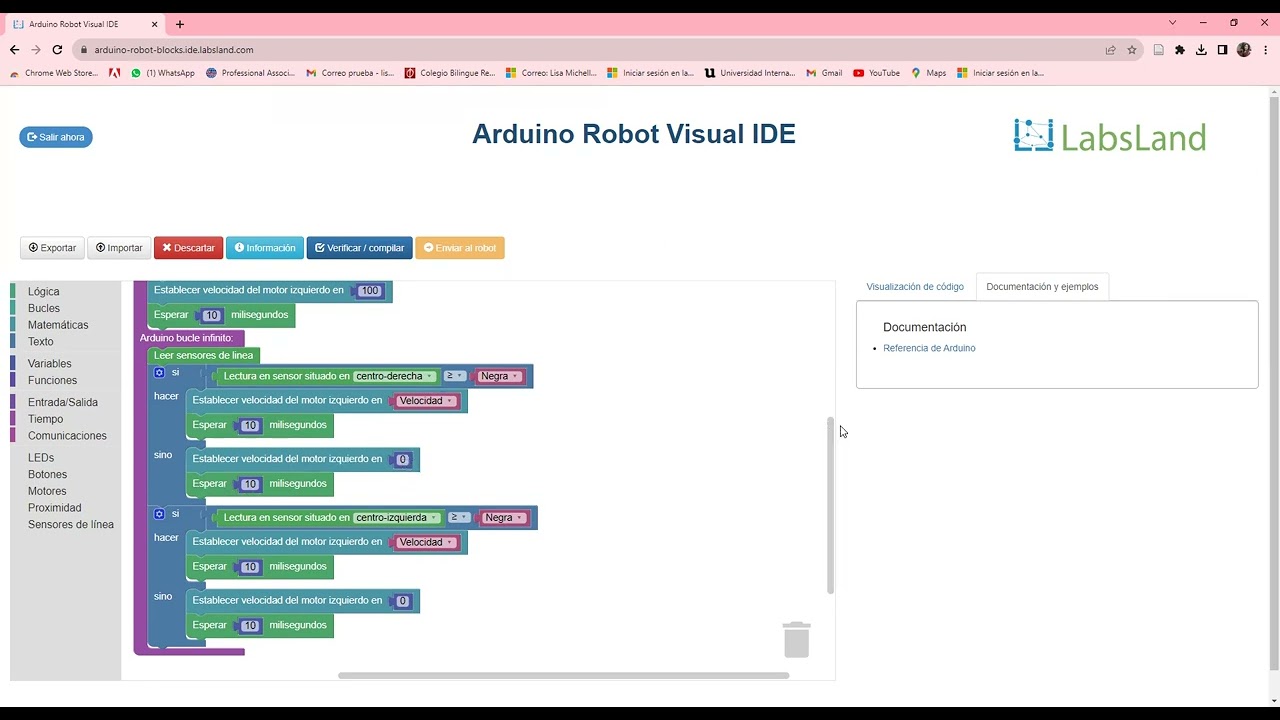The height and width of the screenshot is (720, 1280).
Task: Open the Velocidad dropdown in second hacer block
Action: pos(426,542)
